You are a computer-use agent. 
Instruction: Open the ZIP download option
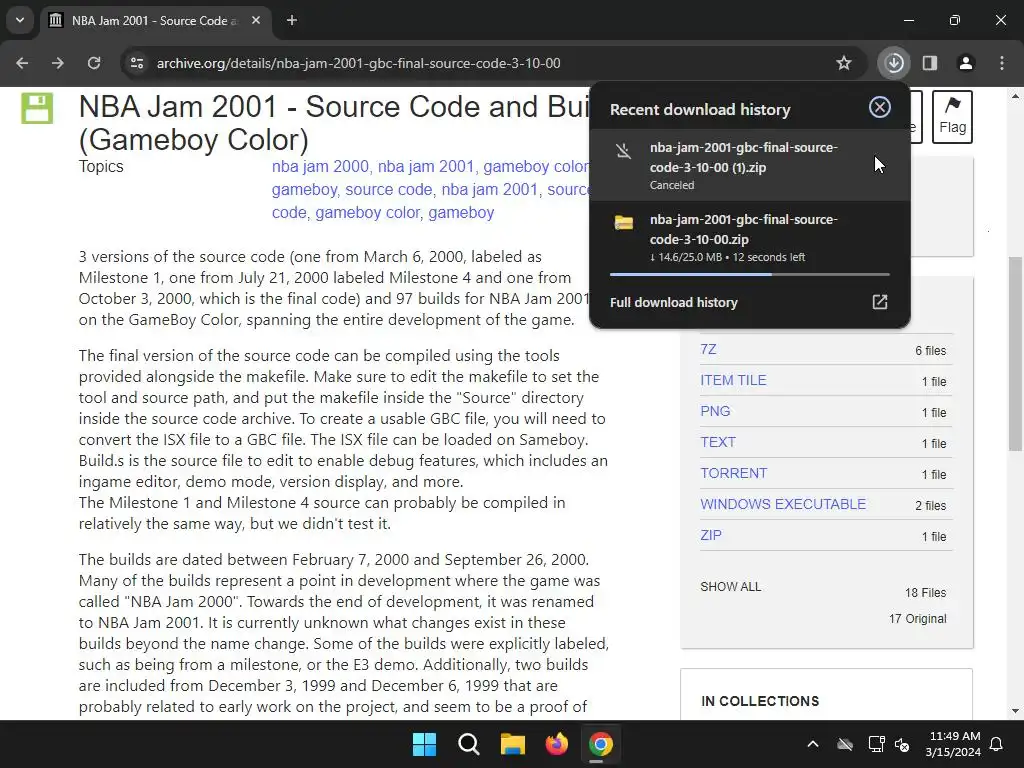click(711, 536)
